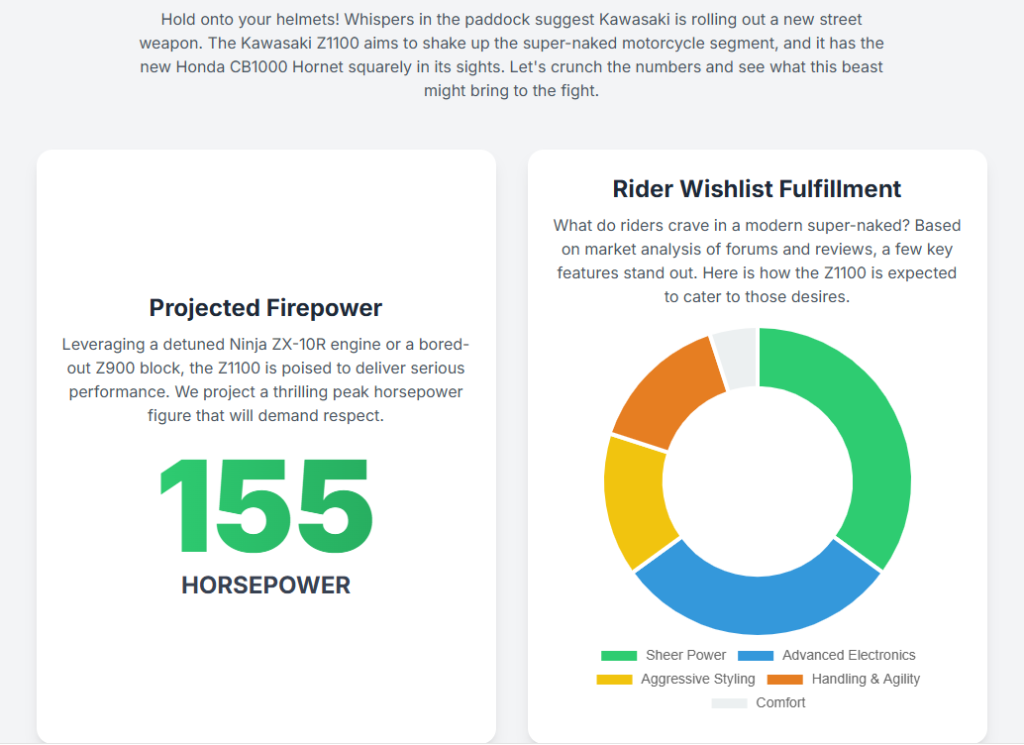This screenshot has height=745, width=1024.
Task: Click the light gray Comfort legend swatch
Action: [729, 703]
